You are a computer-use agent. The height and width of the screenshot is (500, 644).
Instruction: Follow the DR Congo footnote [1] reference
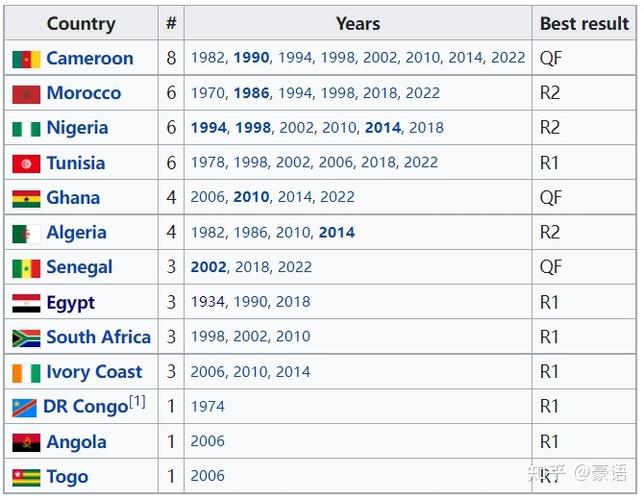pos(137,402)
